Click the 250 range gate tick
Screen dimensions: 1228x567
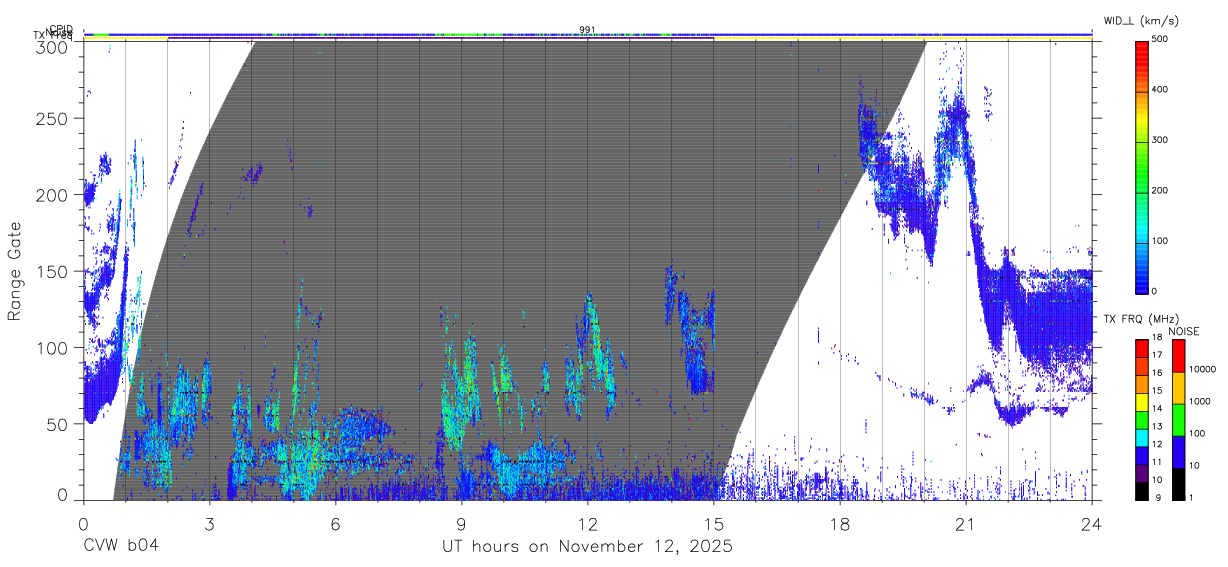click(x=51, y=118)
